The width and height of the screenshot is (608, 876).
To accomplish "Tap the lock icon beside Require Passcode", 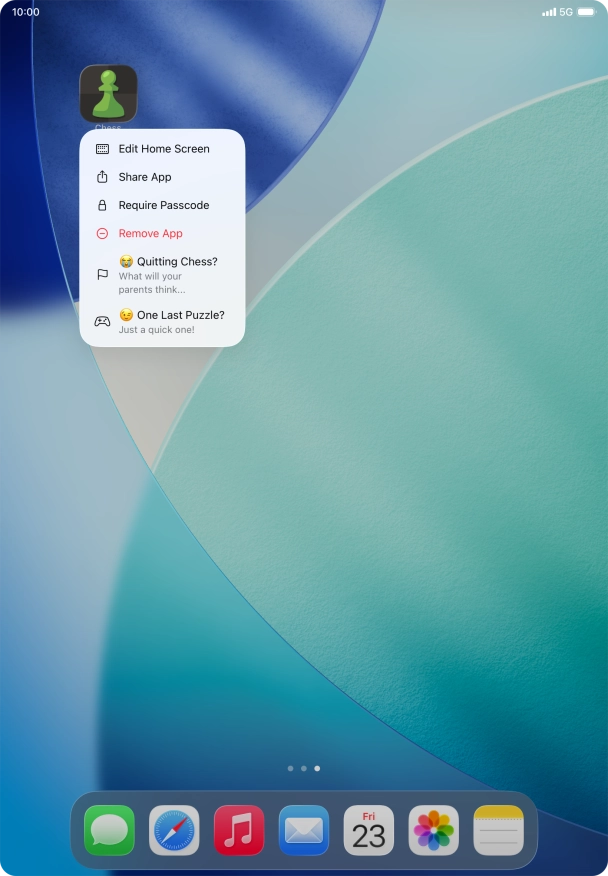I will pyautogui.click(x=102, y=205).
